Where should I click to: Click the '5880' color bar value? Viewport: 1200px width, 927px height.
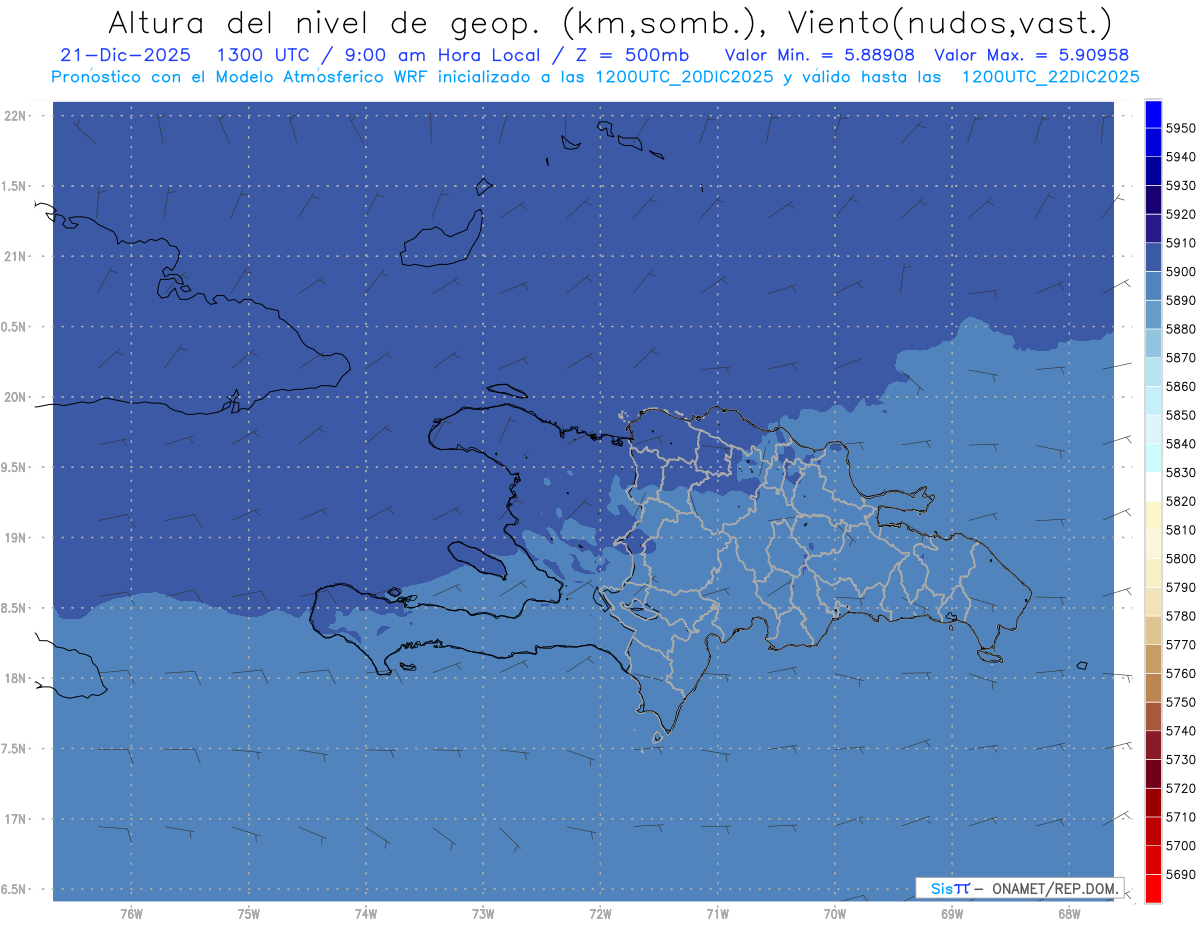tap(1180, 329)
